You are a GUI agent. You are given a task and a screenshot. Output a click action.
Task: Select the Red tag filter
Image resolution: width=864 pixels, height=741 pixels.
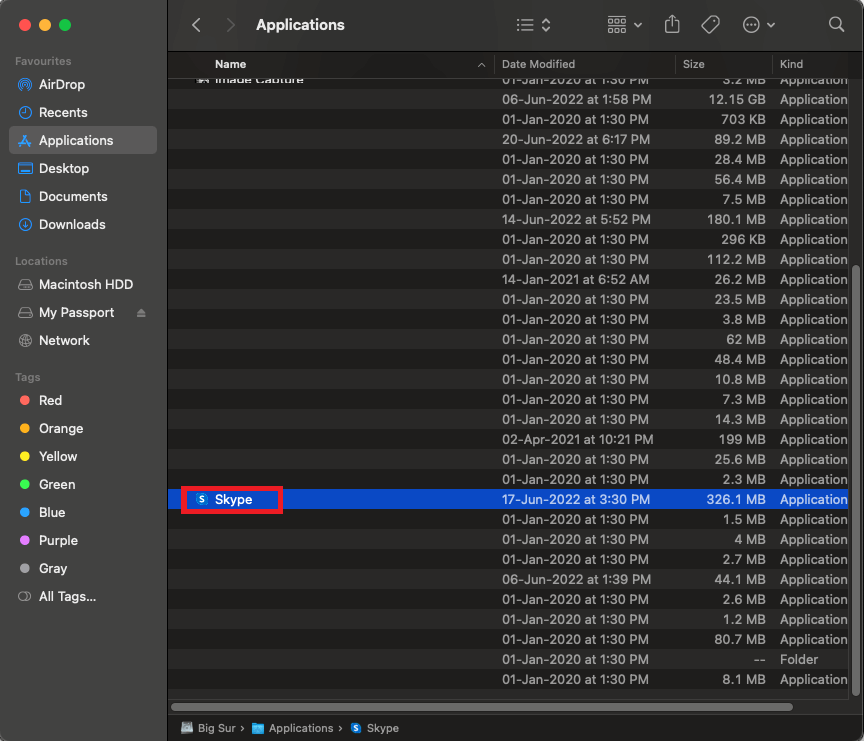(x=50, y=400)
